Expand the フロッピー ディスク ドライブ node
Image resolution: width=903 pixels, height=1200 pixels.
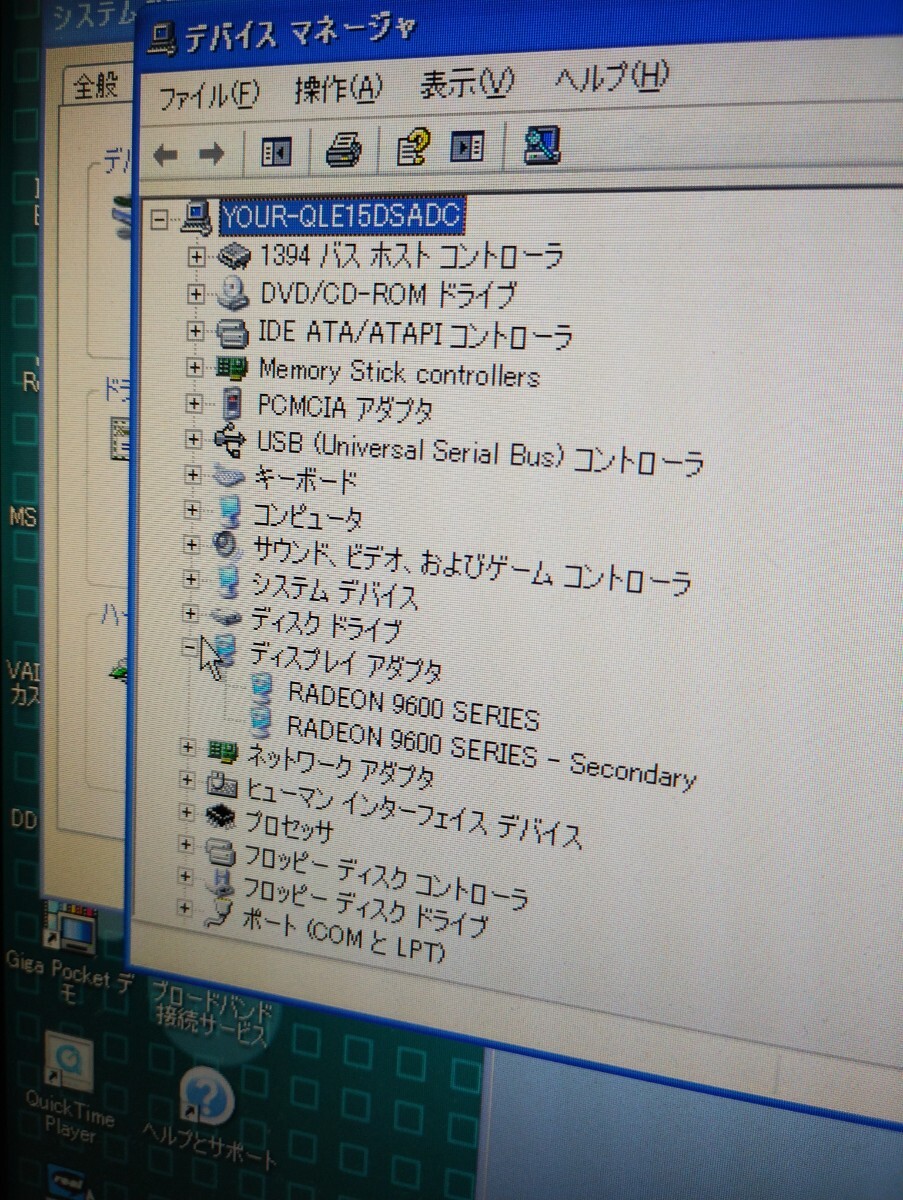coord(184,876)
